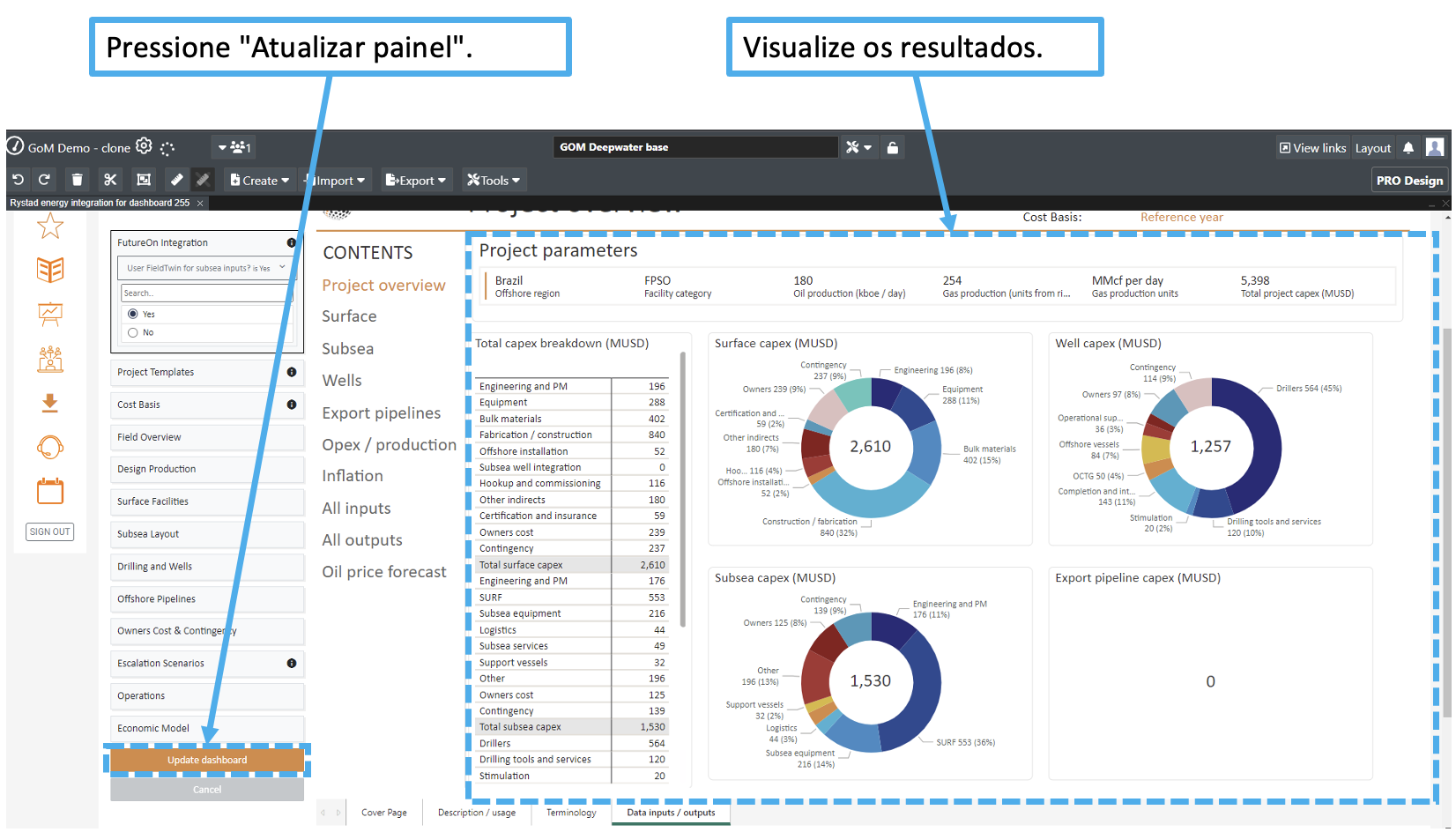Viewport: 1456px width, 832px height.
Task: Click the Search field in FutureOn Integration
Action: click(205, 293)
